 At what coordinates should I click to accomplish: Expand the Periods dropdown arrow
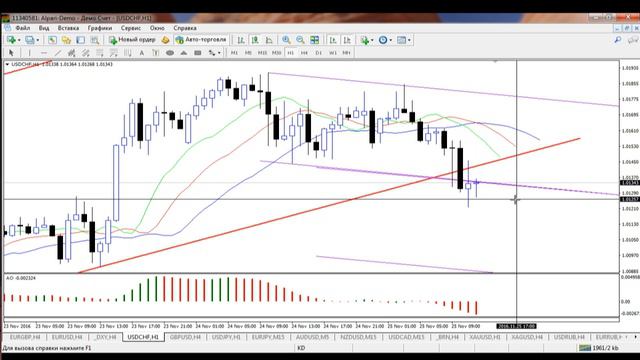pyautogui.click(x=391, y=40)
